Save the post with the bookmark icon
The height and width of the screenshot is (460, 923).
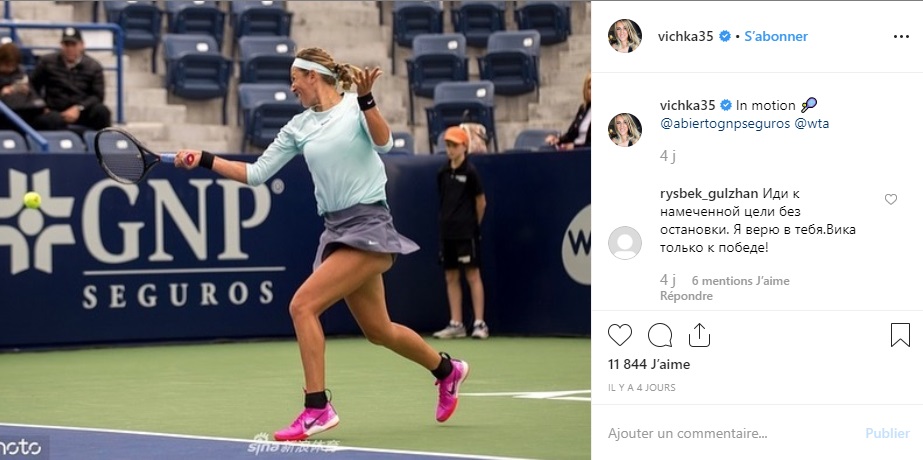click(900, 335)
